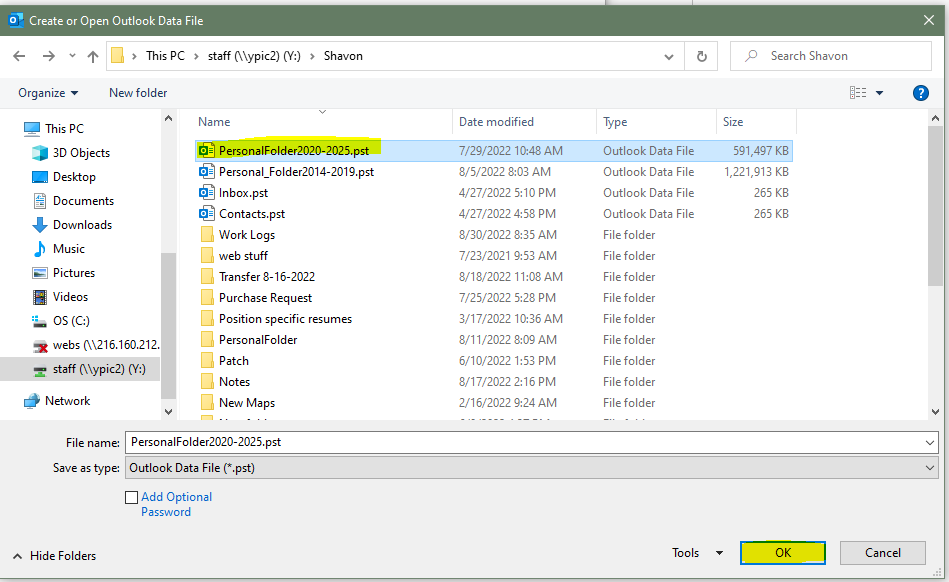Click the web stuff folder icon
Screen dimensions: 949x582
(207, 256)
